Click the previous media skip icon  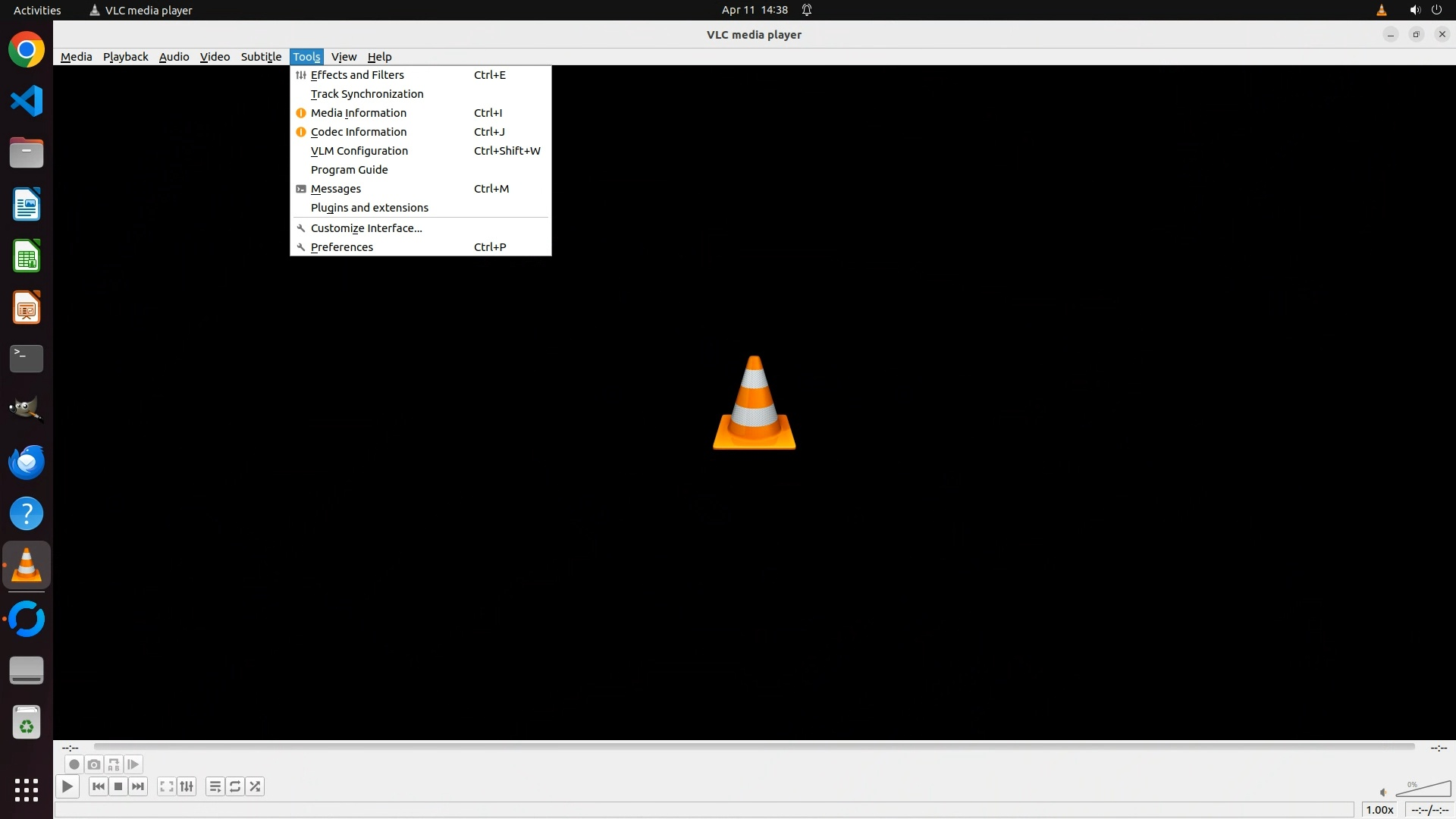tap(99, 786)
